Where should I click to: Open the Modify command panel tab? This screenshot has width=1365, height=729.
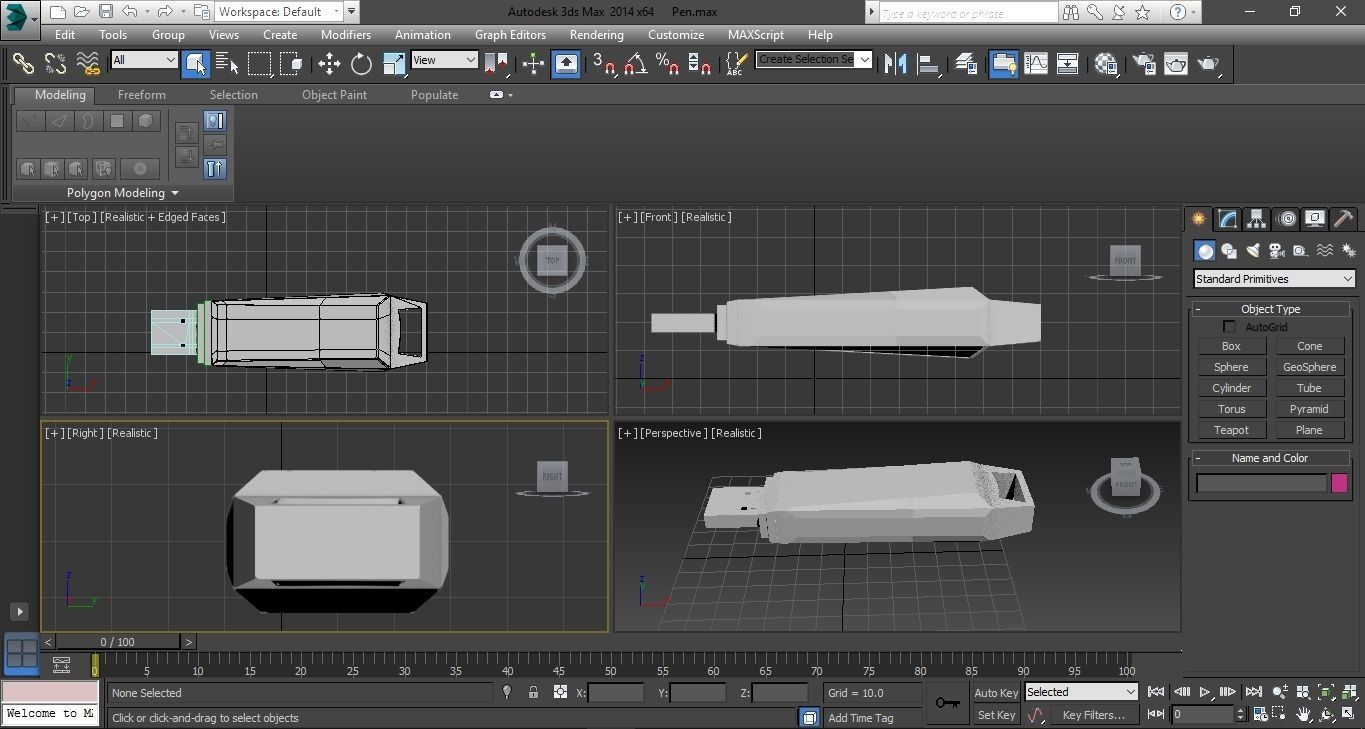pyautogui.click(x=1227, y=219)
